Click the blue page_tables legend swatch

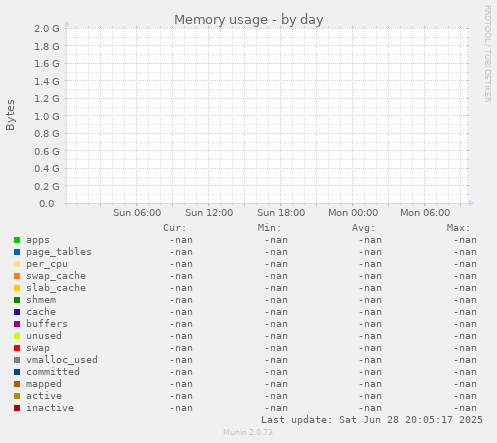coord(17,252)
